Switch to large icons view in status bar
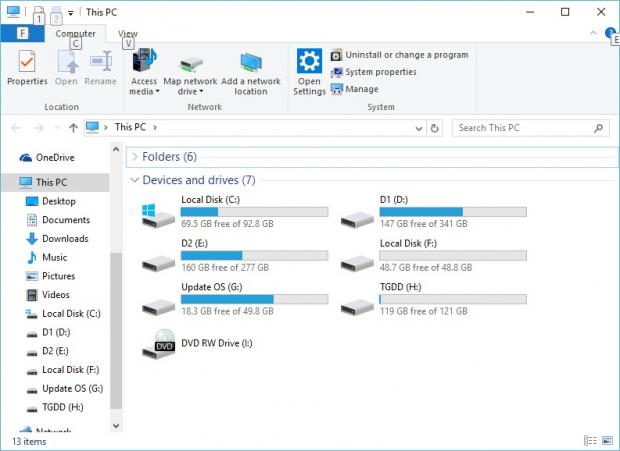The height and width of the screenshot is (451, 620). click(607, 440)
